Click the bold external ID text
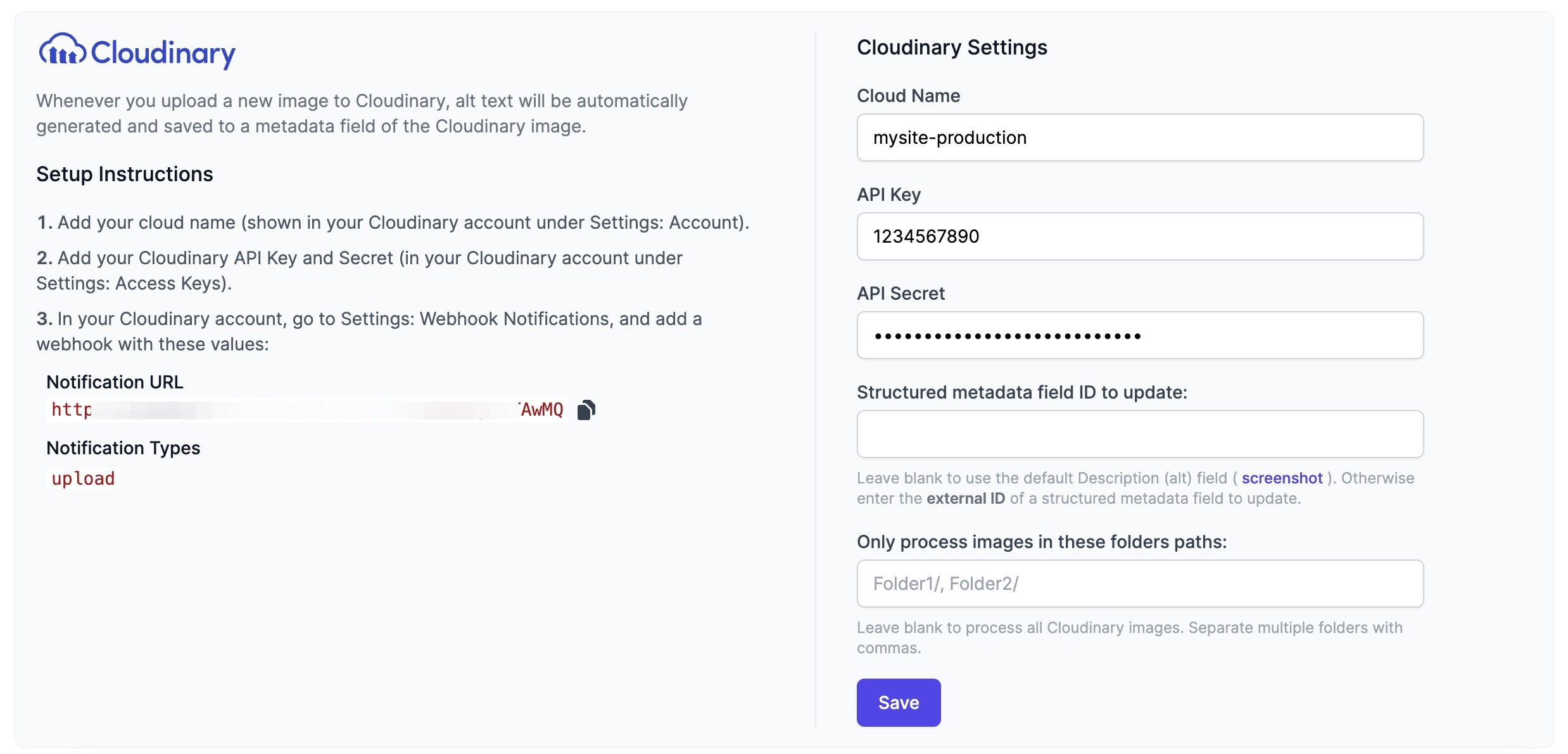This screenshot has width=1568, height=754. pos(966,499)
